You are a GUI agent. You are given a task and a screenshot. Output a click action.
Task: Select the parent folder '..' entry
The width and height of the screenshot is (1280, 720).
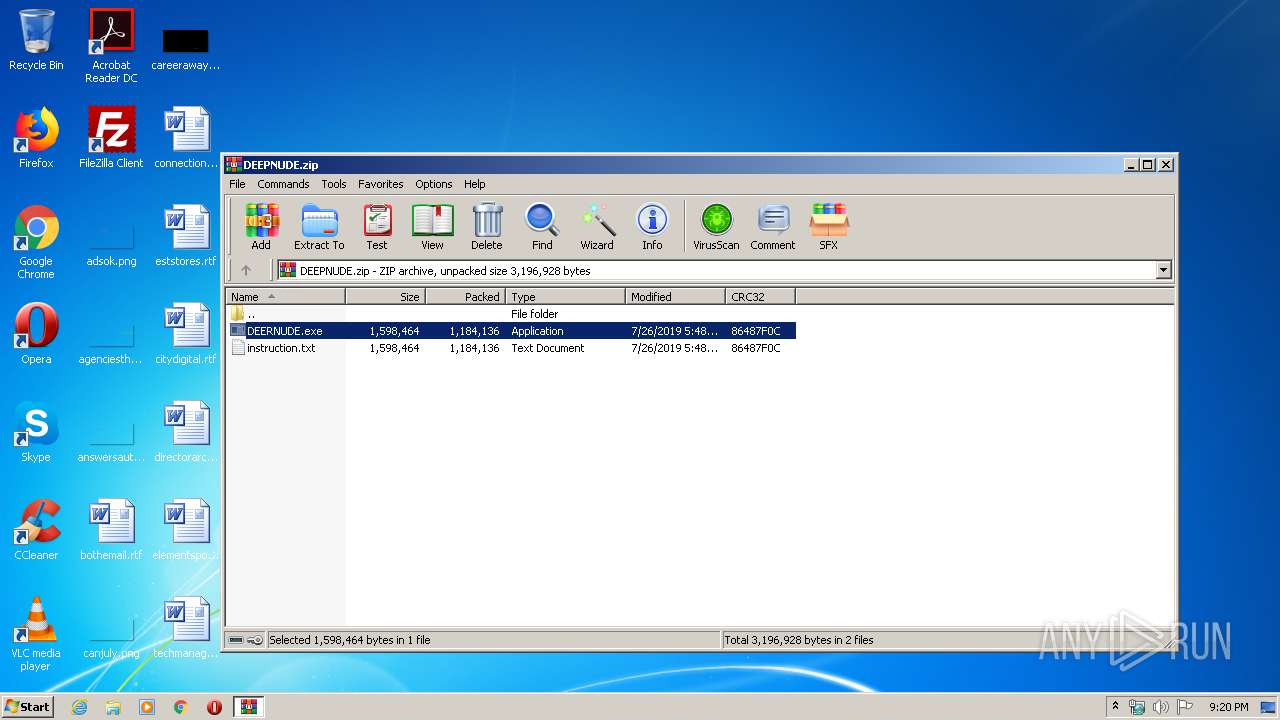(x=512, y=314)
